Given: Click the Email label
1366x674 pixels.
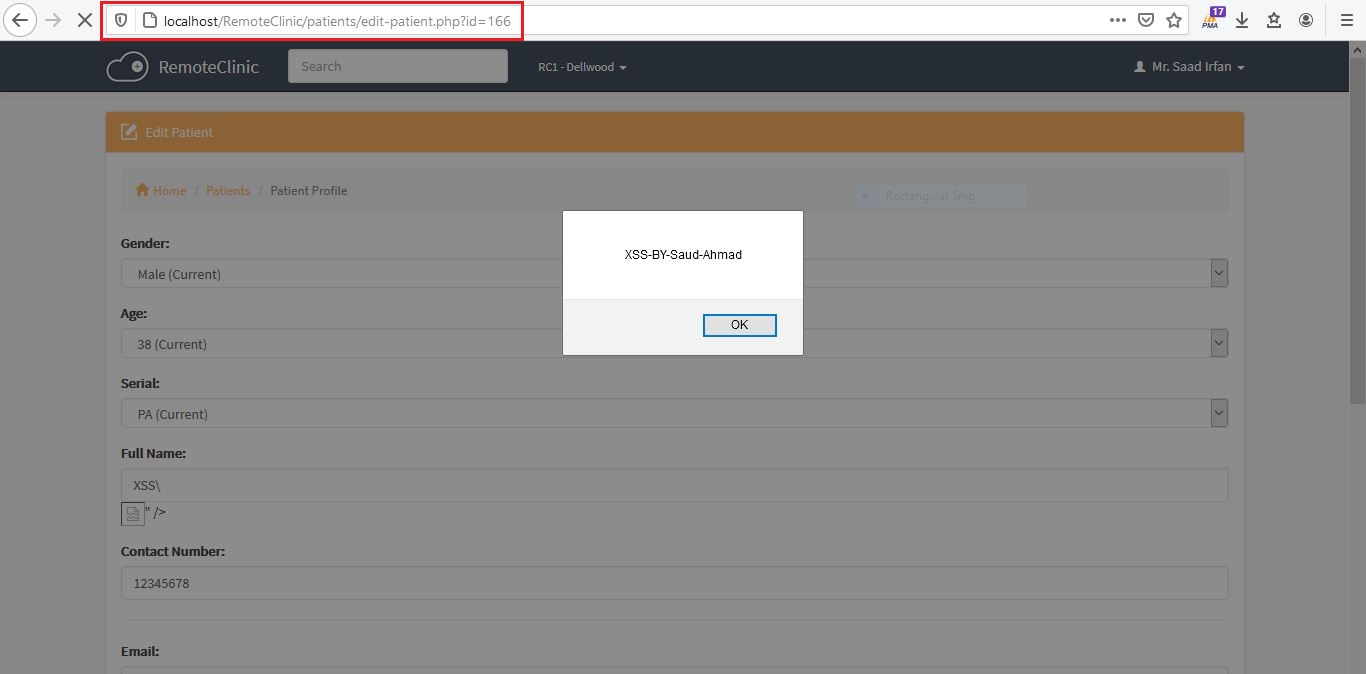Looking at the screenshot, I should pos(140,651).
